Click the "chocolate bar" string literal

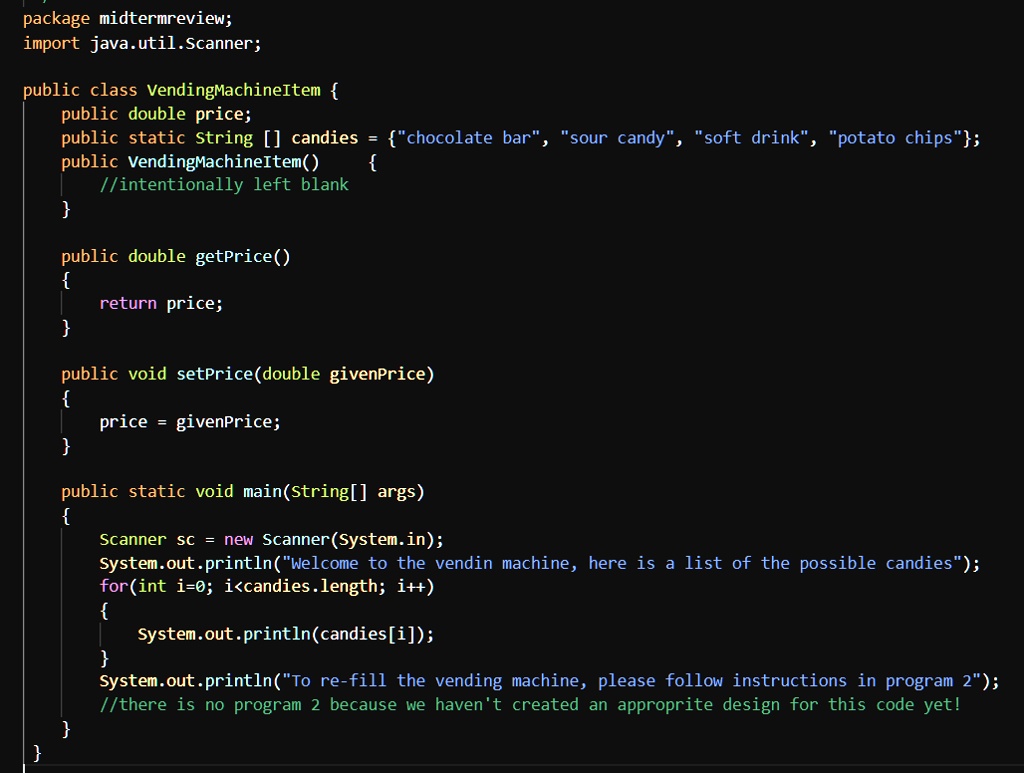point(468,138)
